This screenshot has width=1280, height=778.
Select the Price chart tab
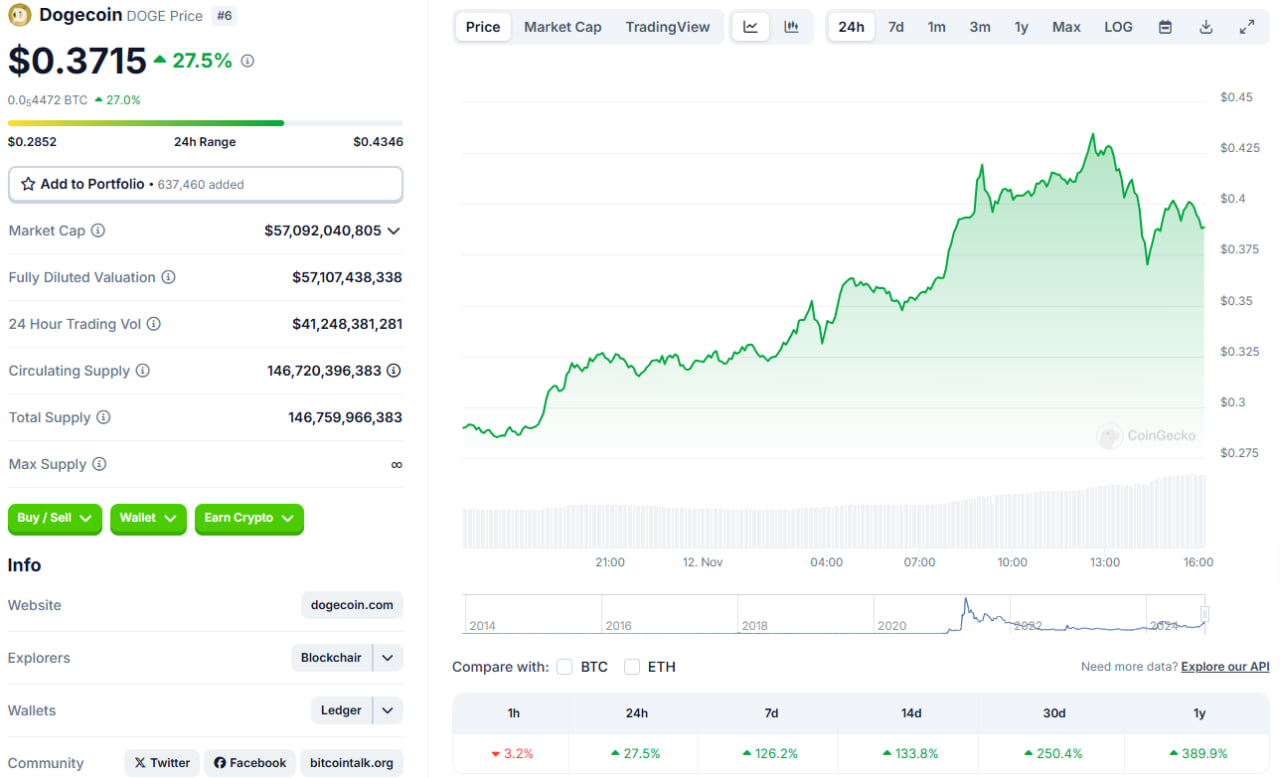click(483, 27)
